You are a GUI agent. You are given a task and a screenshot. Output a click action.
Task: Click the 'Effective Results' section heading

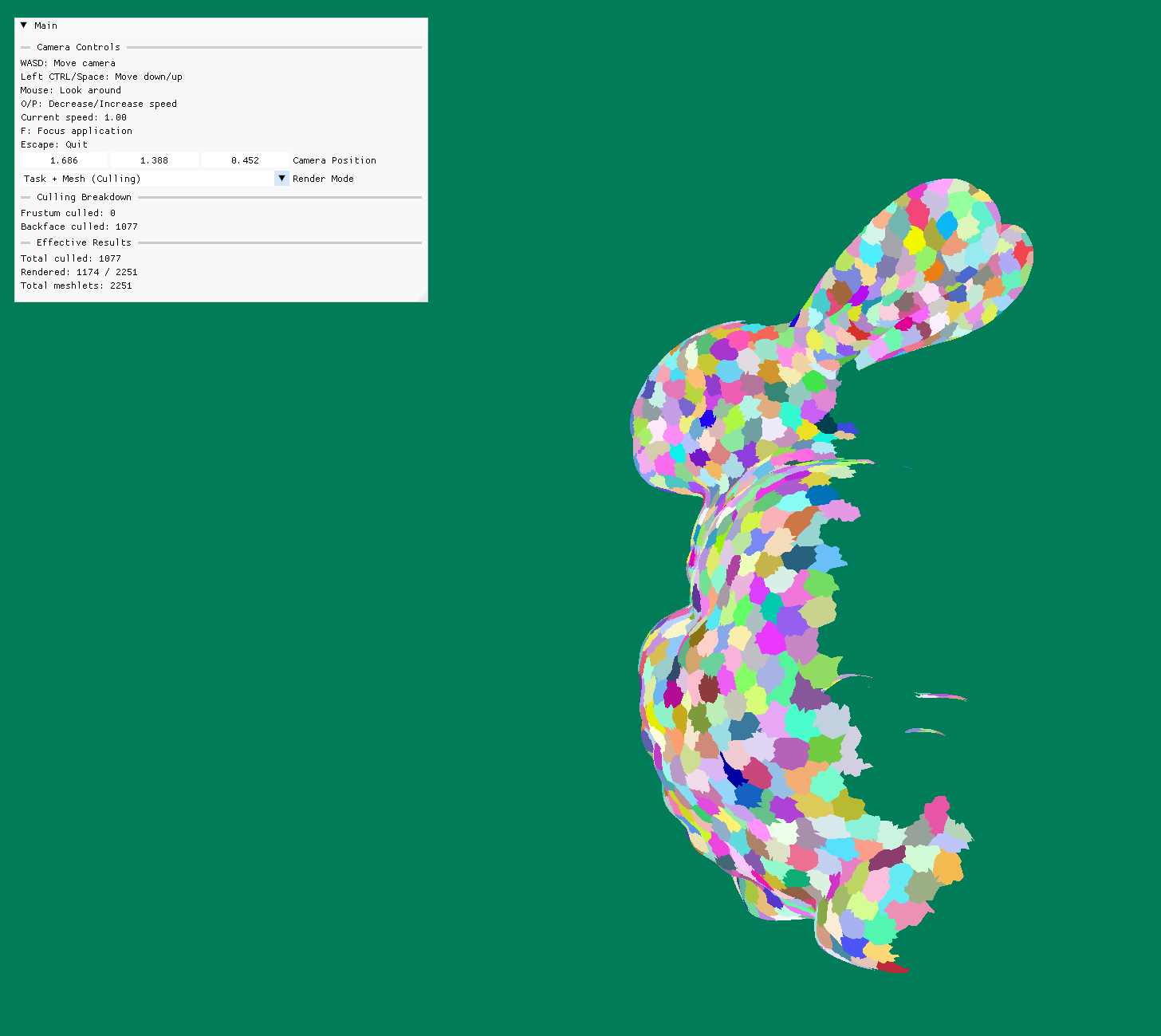[x=84, y=242]
